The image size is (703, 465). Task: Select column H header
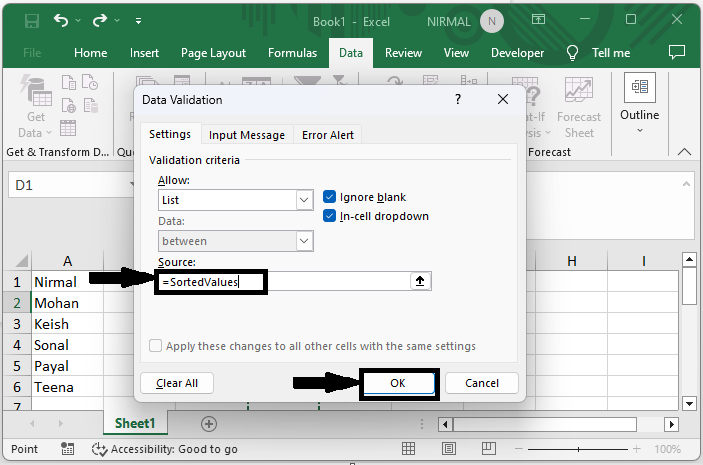(572, 261)
